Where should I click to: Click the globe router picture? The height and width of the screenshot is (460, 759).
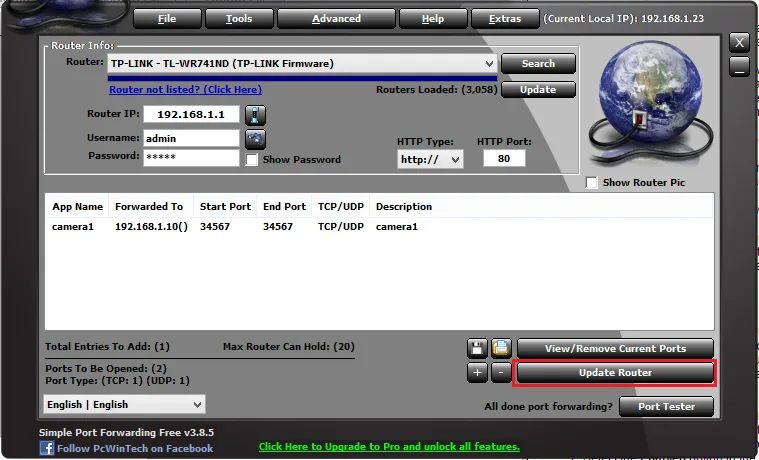[x=650, y=103]
